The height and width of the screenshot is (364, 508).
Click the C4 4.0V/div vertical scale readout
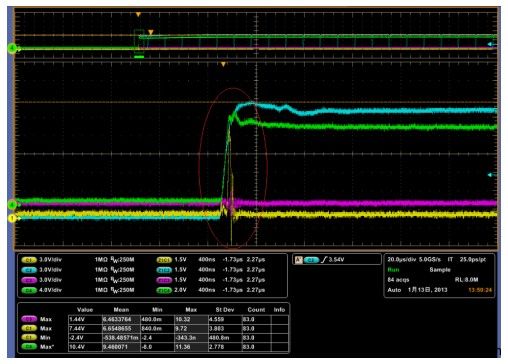tap(50, 290)
